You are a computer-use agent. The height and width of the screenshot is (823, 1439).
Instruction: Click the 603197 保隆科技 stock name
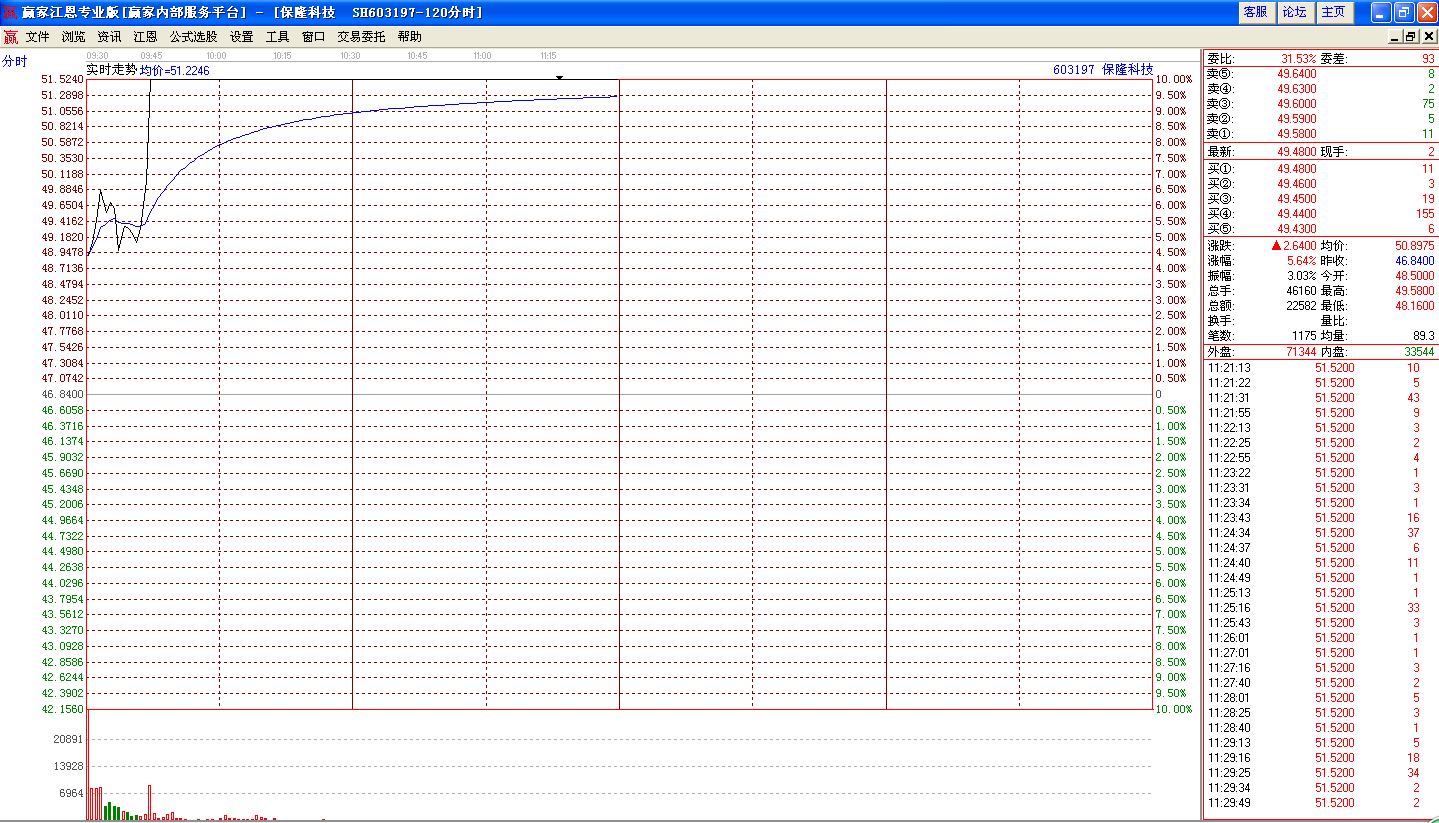[1103, 70]
